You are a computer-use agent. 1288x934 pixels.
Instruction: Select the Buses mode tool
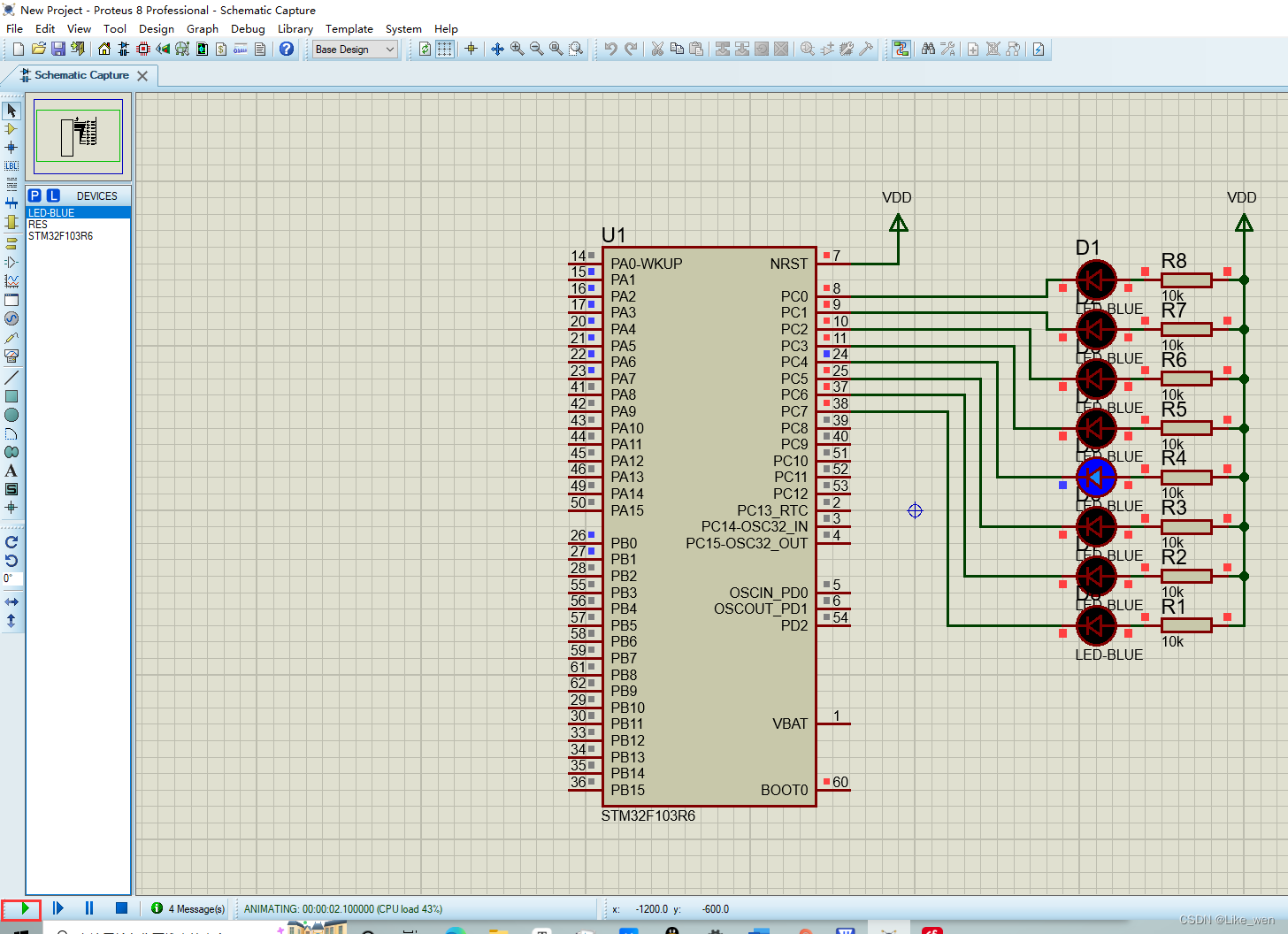coord(11,203)
